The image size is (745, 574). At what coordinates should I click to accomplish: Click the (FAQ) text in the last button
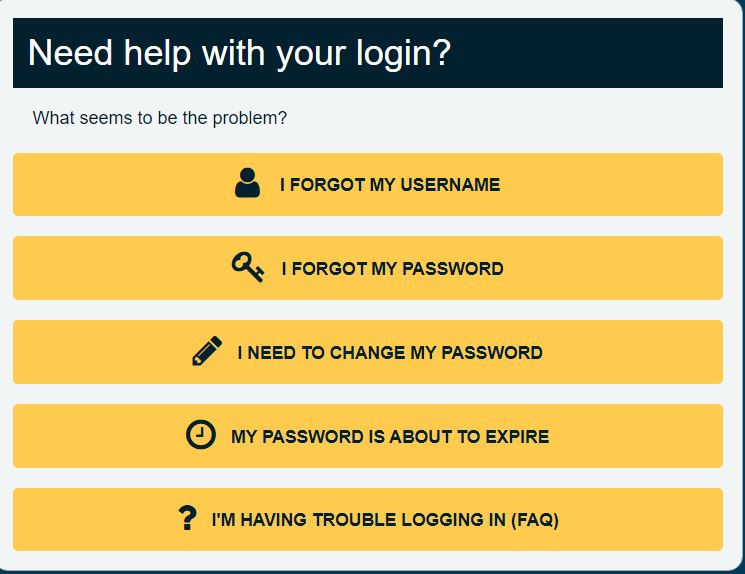(x=535, y=520)
